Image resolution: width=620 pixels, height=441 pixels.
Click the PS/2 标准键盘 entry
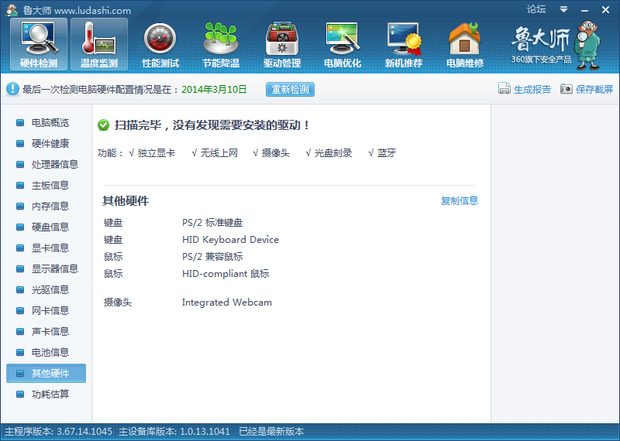212,223
